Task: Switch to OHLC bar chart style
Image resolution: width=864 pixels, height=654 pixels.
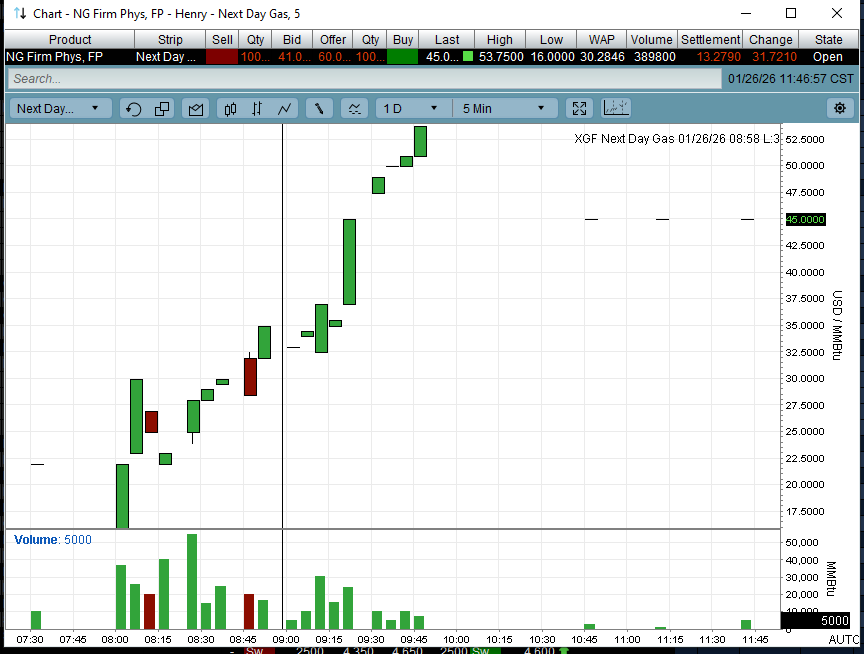Action: (x=257, y=109)
